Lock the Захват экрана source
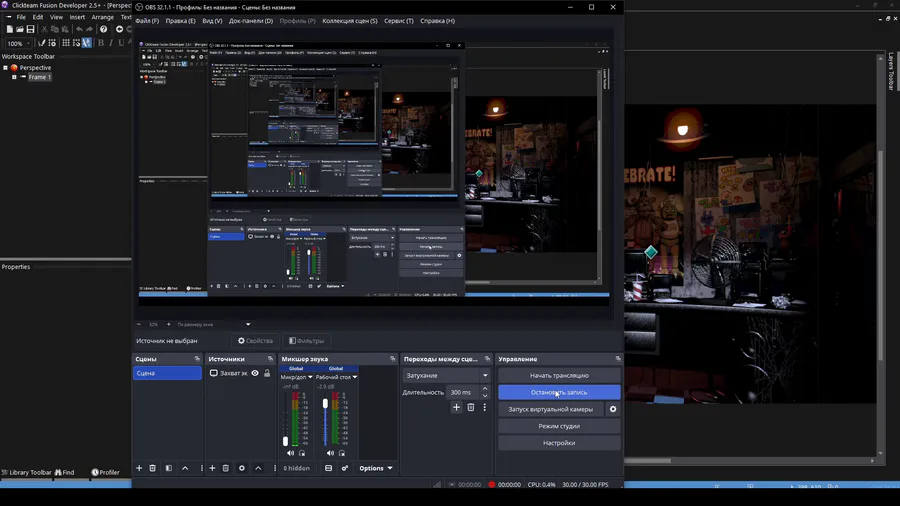The width and height of the screenshot is (900, 506). click(267, 373)
